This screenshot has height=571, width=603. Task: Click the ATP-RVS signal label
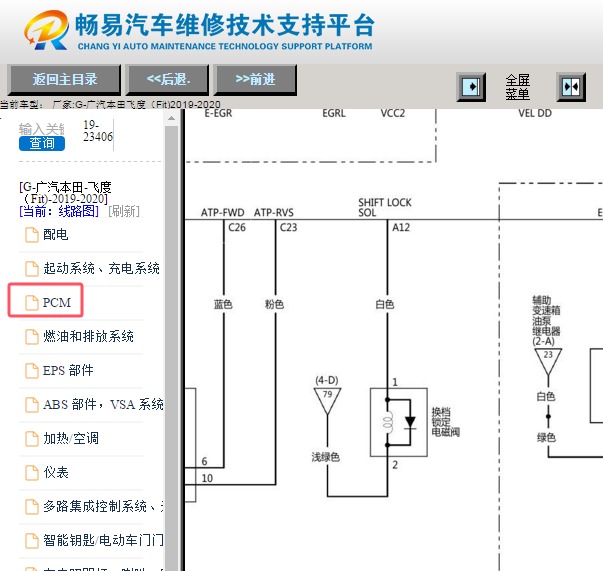click(274, 213)
